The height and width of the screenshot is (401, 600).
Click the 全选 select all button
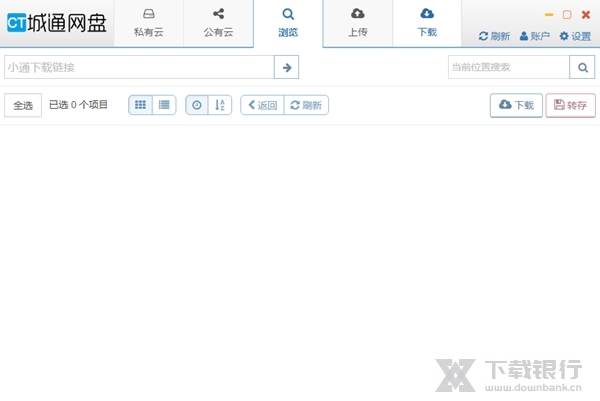tap(23, 105)
